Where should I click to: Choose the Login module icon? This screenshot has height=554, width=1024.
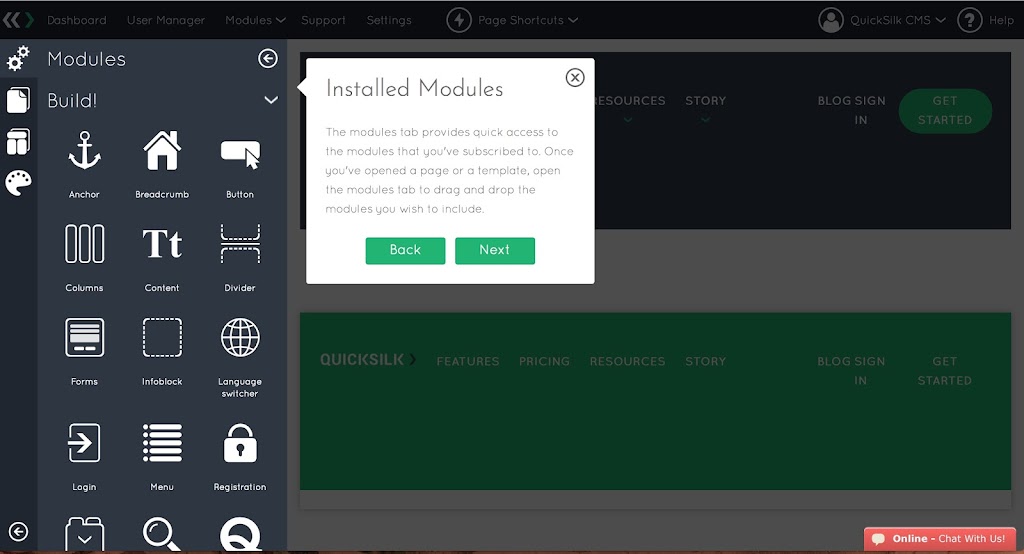[84, 443]
